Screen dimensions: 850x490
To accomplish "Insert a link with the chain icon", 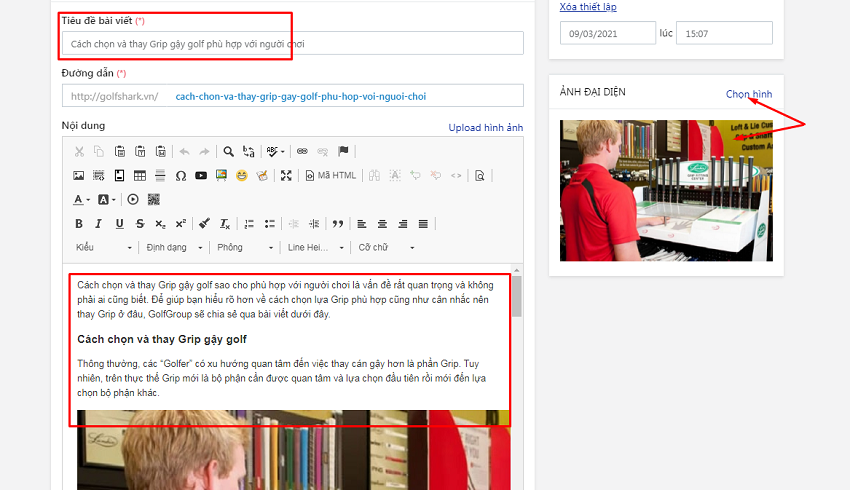I will point(302,152).
